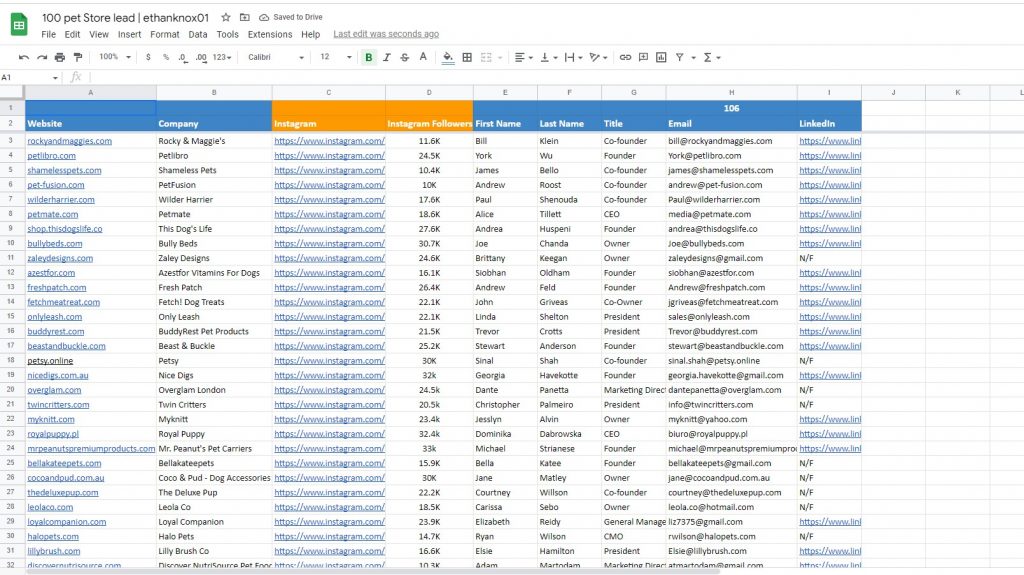Open the petlibro.com website link
The image size is (1024, 575).
(52, 156)
